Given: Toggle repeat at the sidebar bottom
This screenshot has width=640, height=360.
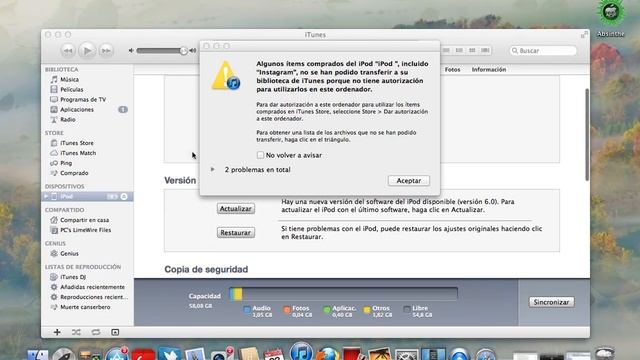Looking at the screenshot, I should pos(96,332).
